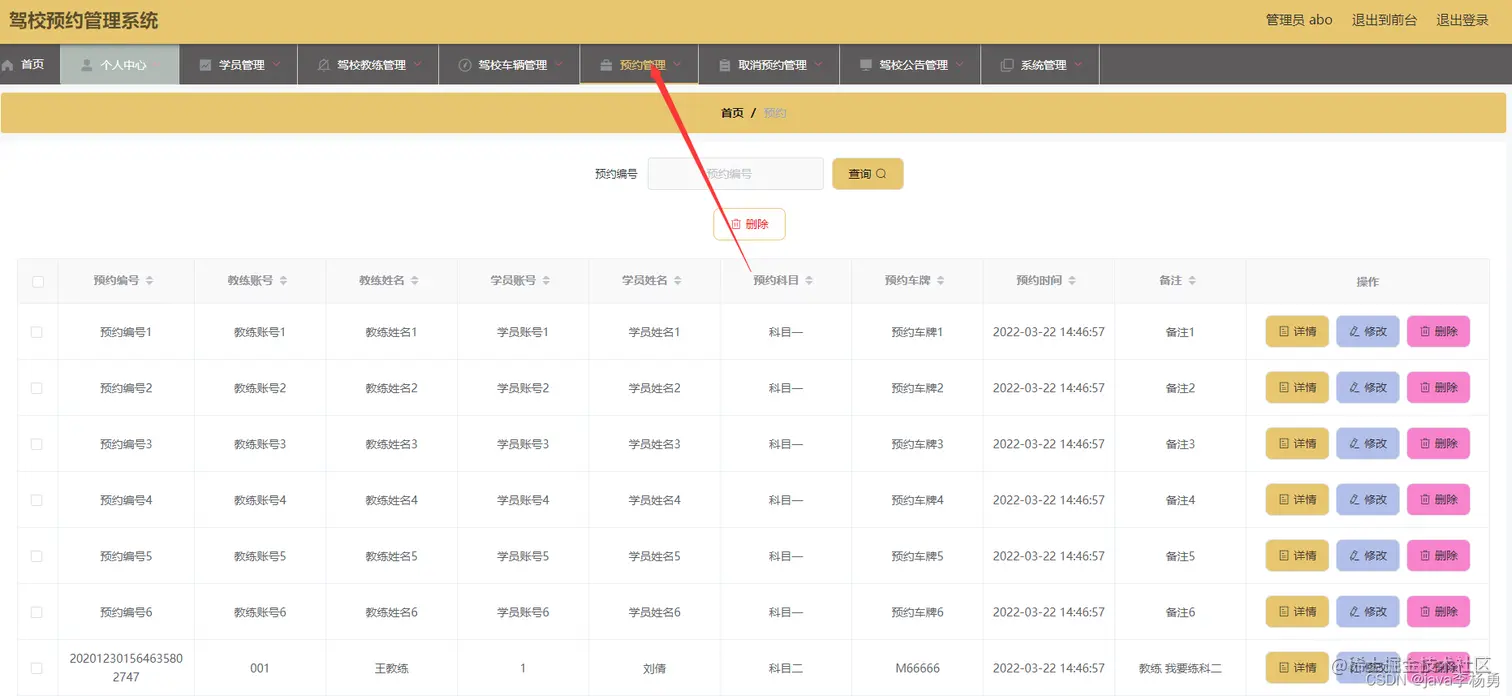Check the box for row 预约编号2
The width and height of the screenshot is (1512, 696).
tap(37, 388)
